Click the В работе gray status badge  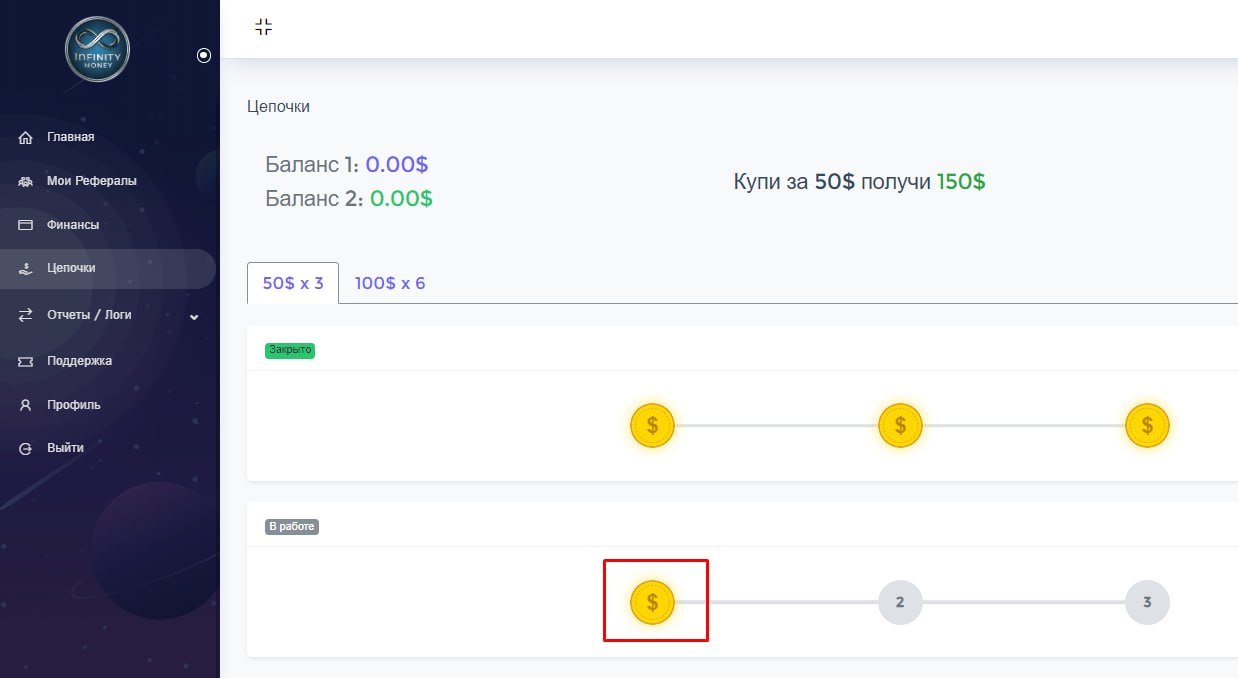pos(292,527)
